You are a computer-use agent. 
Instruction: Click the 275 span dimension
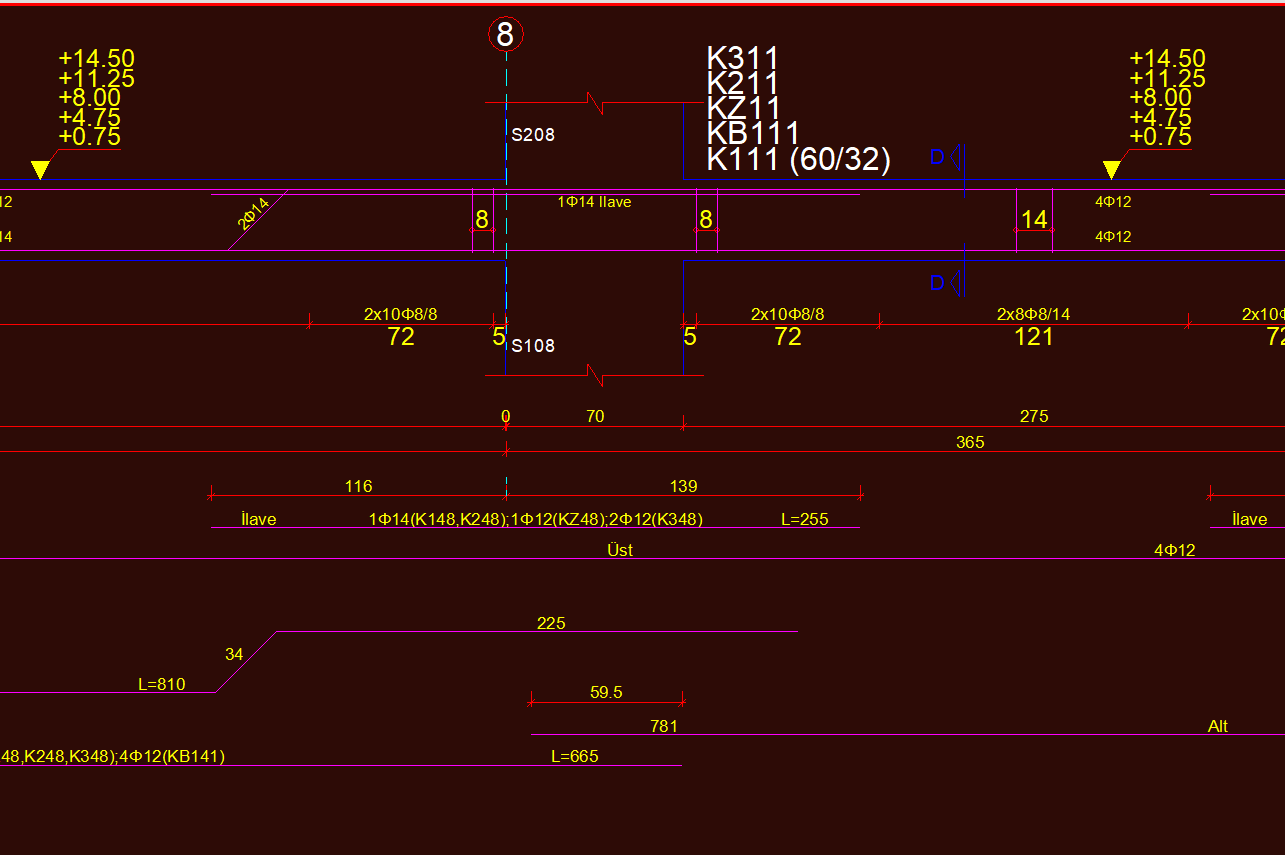(1034, 416)
